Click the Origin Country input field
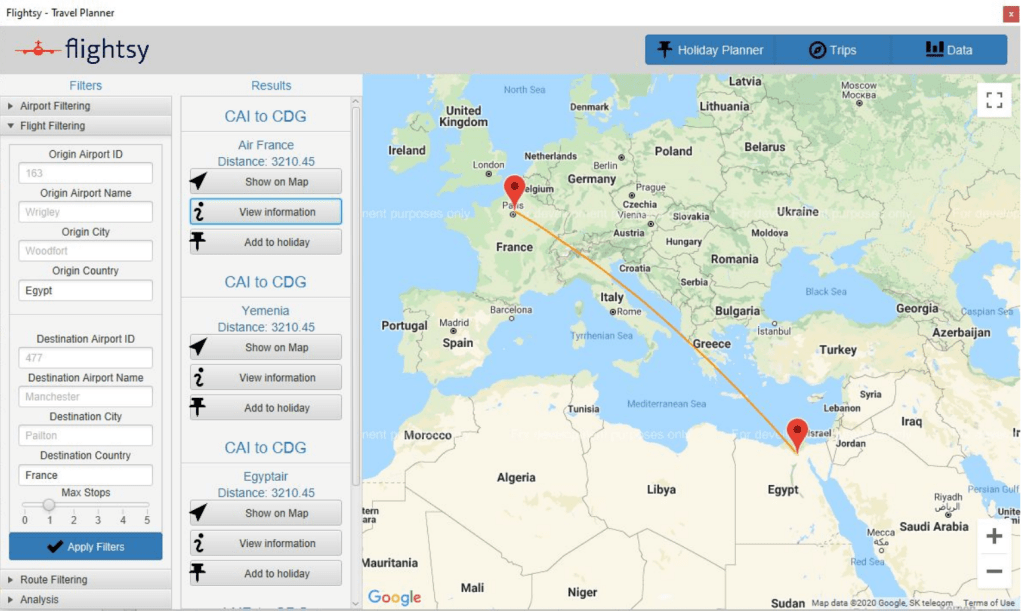Screen dimensions: 1023x611 tap(86, 291)
